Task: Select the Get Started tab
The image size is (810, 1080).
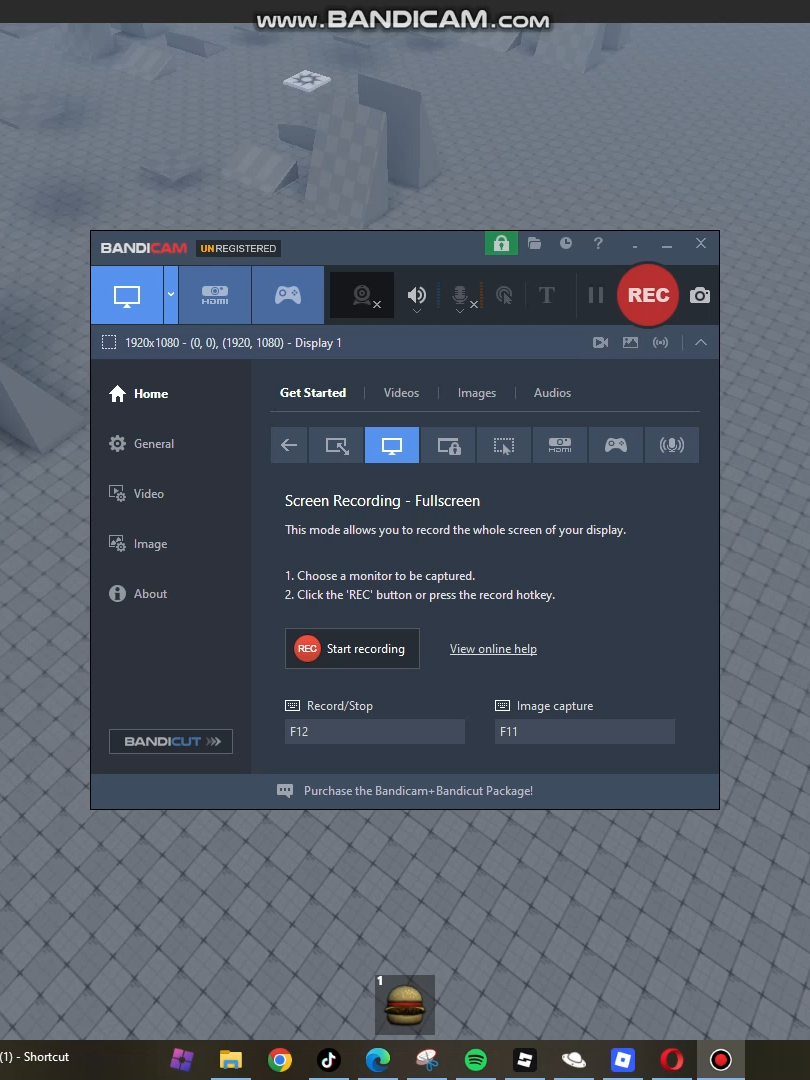Action: [x=313, y=393]
